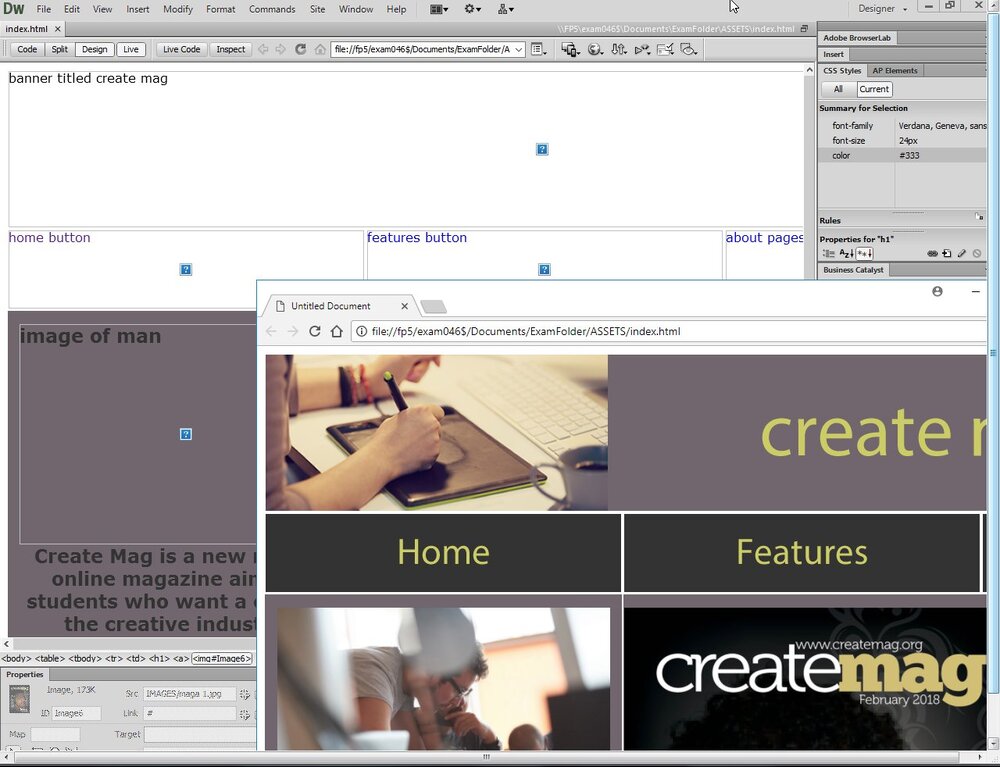1000x767 pixels.
Task: Open the Multiscreen preview icon
Action: pyautogui.click(x=570, y=49)
